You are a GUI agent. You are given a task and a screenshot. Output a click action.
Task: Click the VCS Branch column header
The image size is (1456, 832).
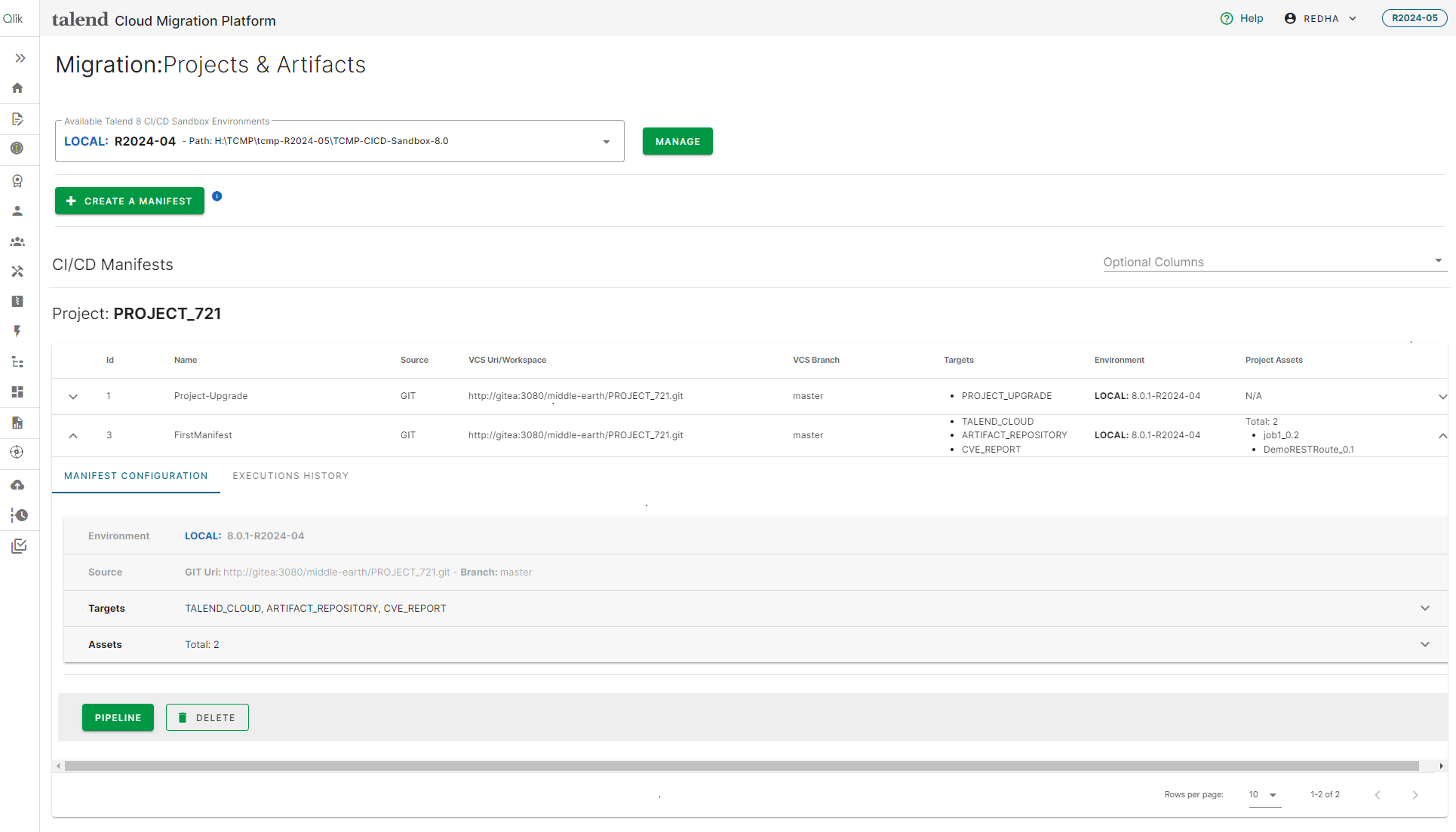[x=816, y=360]
